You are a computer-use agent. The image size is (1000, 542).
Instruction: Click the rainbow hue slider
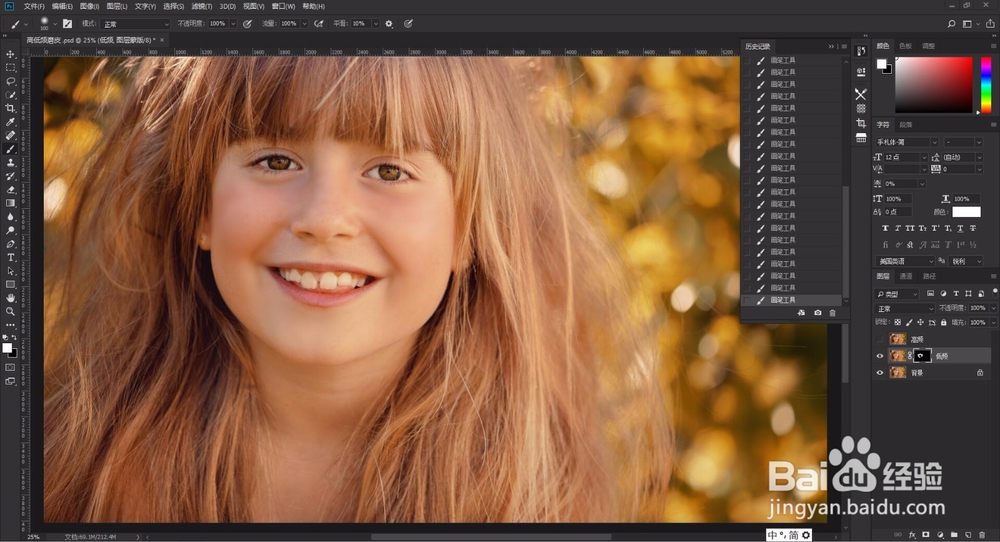(986, 85)
